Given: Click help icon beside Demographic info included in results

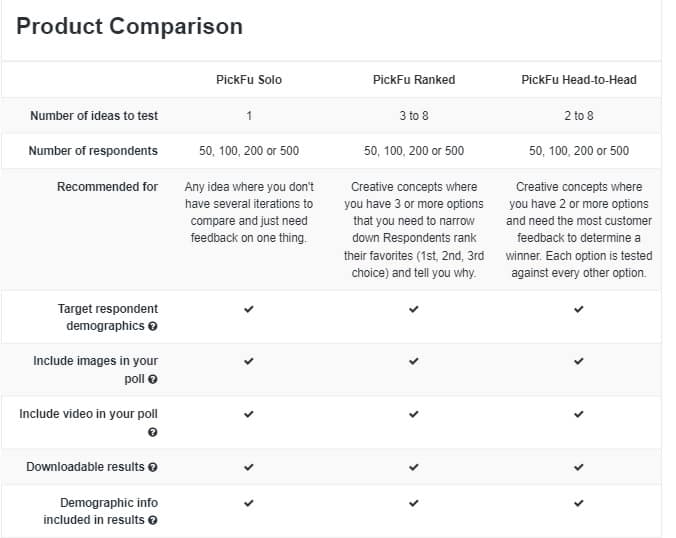Looking at the screenshot, I should 153,520.
